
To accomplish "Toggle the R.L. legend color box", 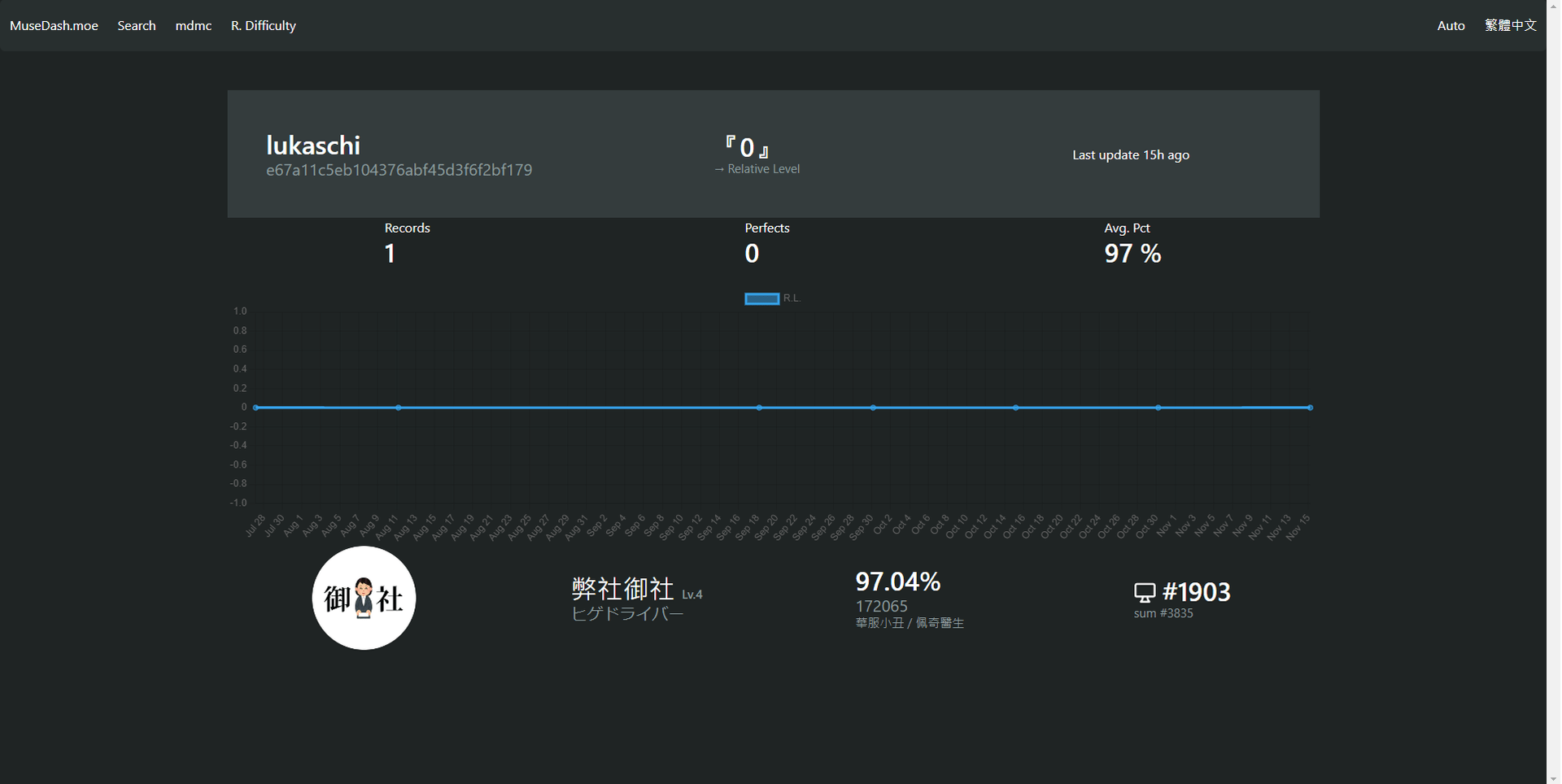I will (x=761, y=298).
